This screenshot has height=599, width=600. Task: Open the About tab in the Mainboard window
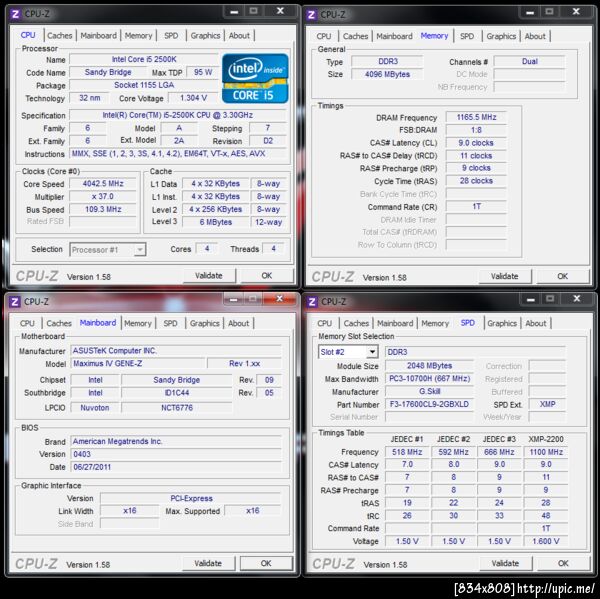click(238, 323)
